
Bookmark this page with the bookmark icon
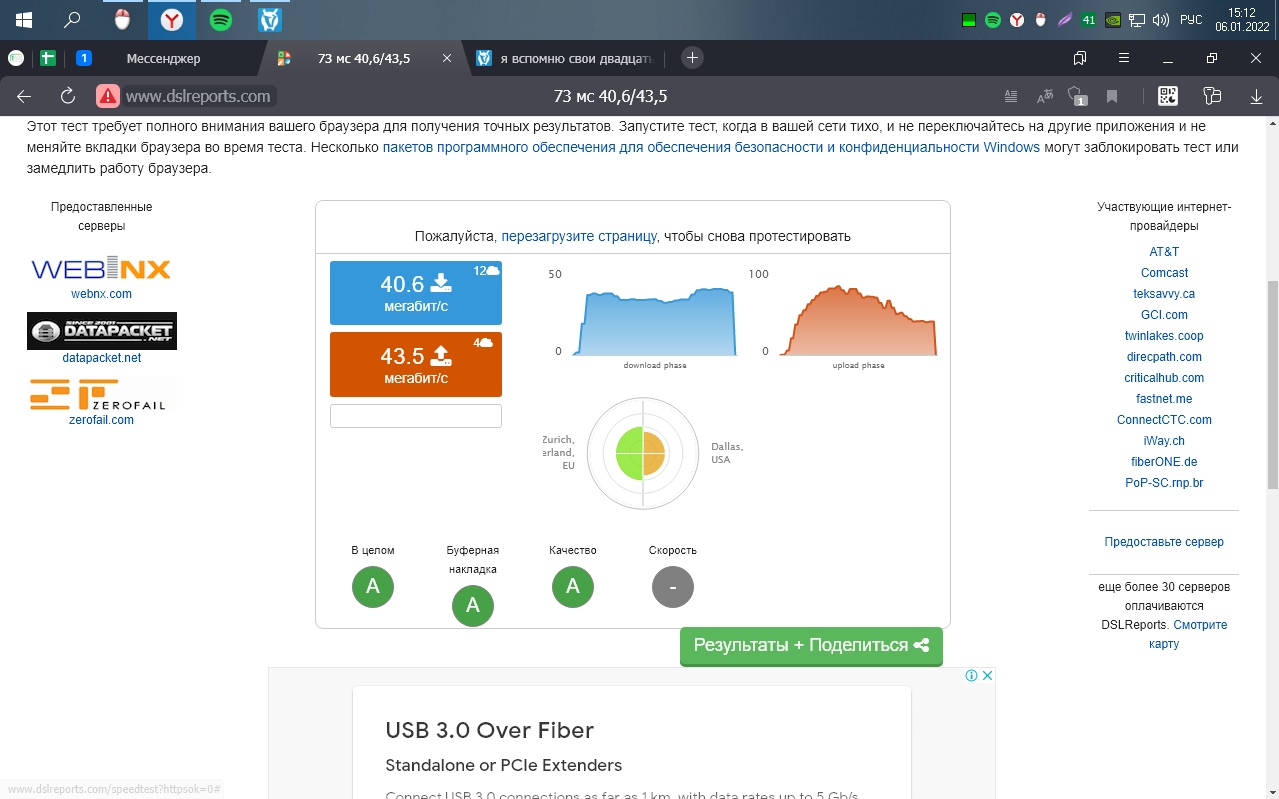[1111, 96]
